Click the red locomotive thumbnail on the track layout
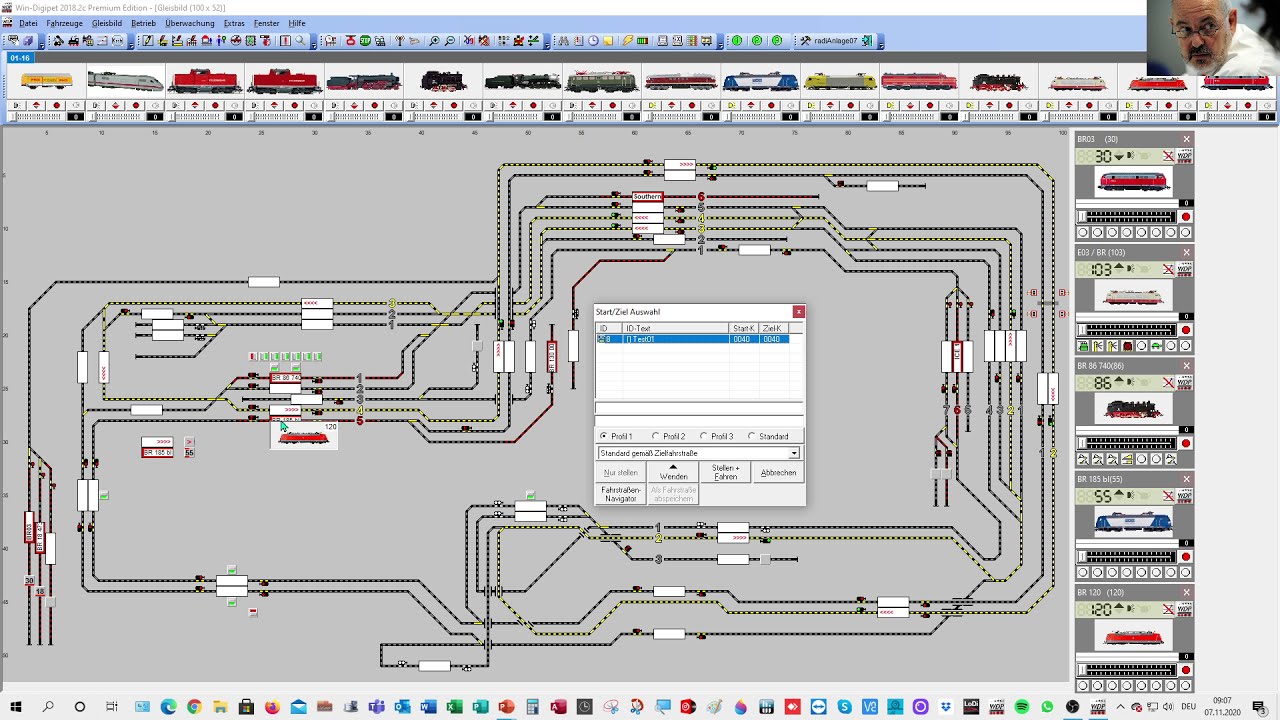1280x720 pixels. click(303, 437)
